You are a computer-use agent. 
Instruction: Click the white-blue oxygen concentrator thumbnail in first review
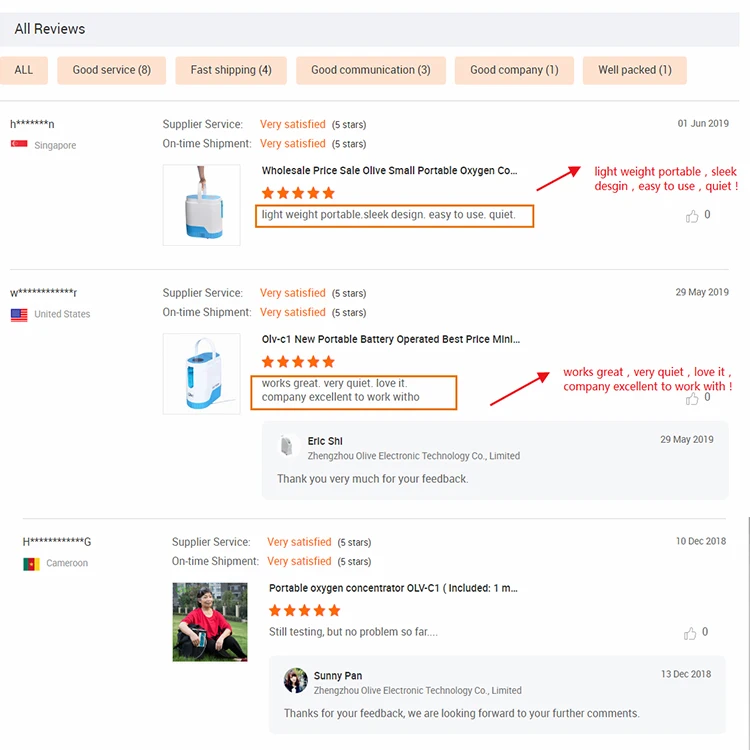(201, 205)
